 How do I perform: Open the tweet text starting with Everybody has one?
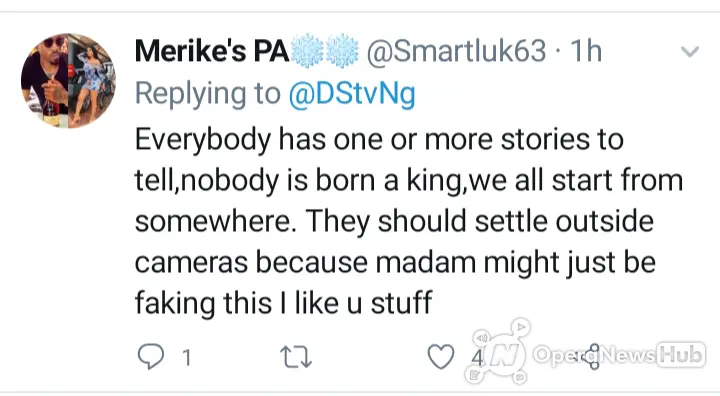pyautogui.click(x=409, y=221)
